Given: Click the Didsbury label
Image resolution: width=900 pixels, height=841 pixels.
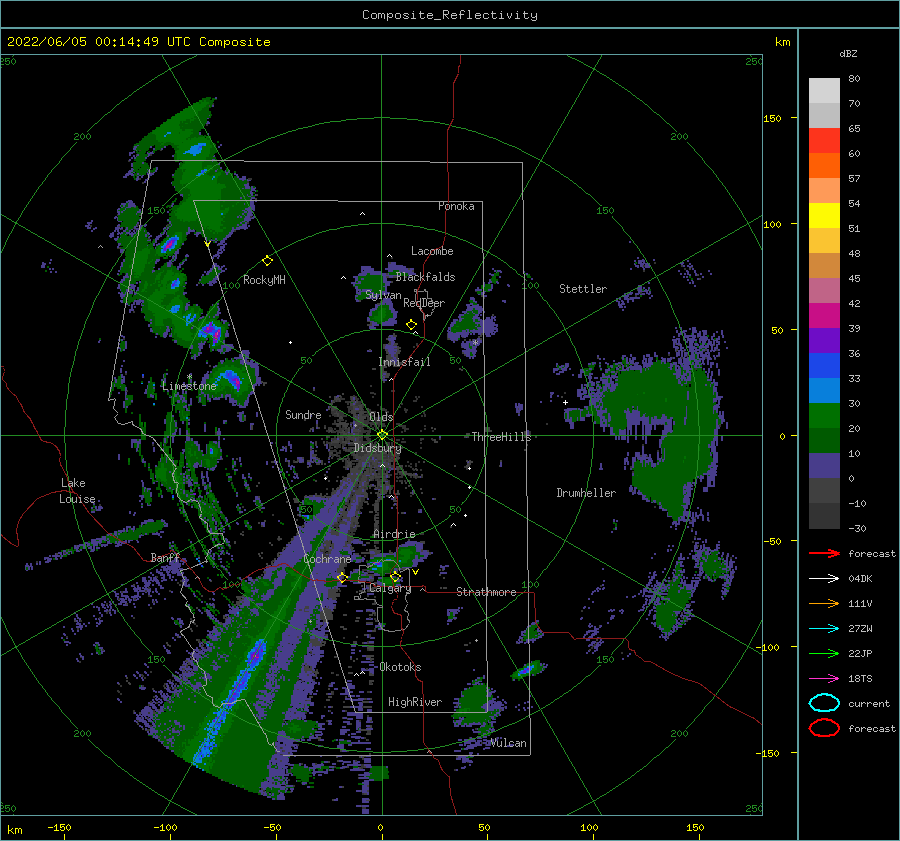Looking at the screenshot, I should click(377, 448).
